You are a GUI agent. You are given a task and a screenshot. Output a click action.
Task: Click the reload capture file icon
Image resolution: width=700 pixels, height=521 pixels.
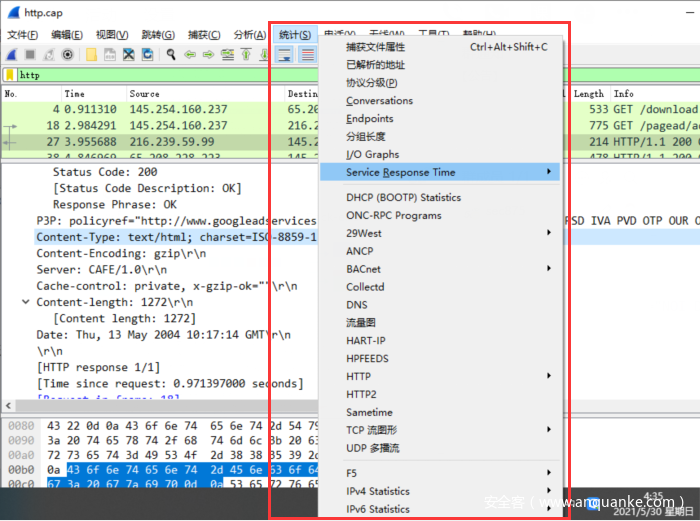coord(148,55)
